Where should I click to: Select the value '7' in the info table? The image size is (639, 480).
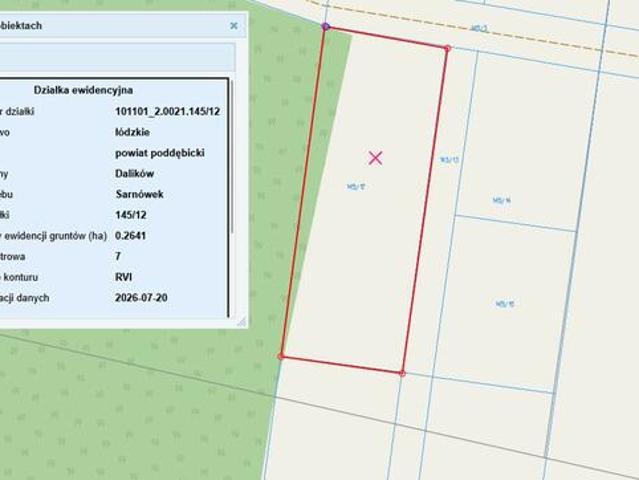(118, 256)
